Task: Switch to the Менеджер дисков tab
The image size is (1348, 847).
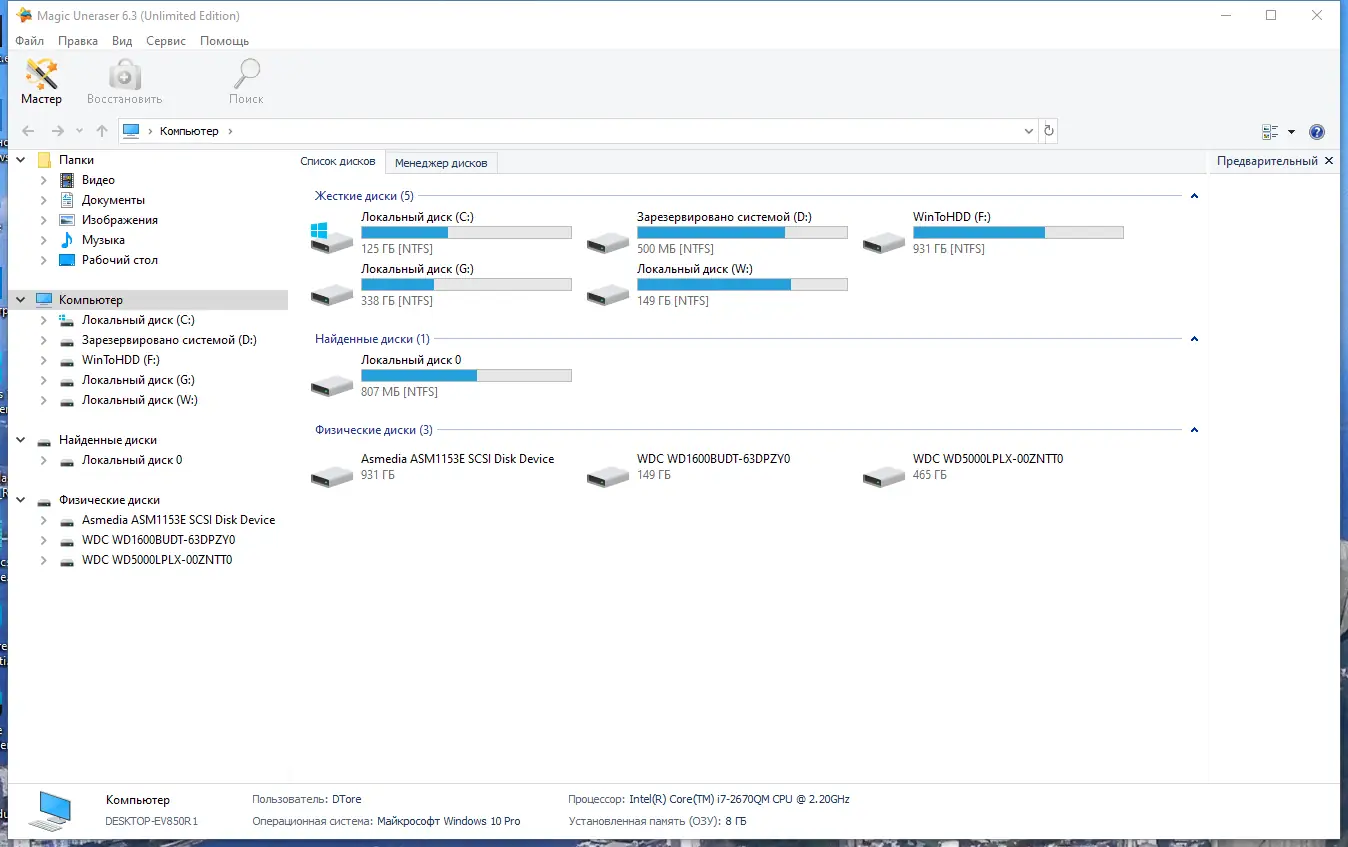Action: point(441,163)
